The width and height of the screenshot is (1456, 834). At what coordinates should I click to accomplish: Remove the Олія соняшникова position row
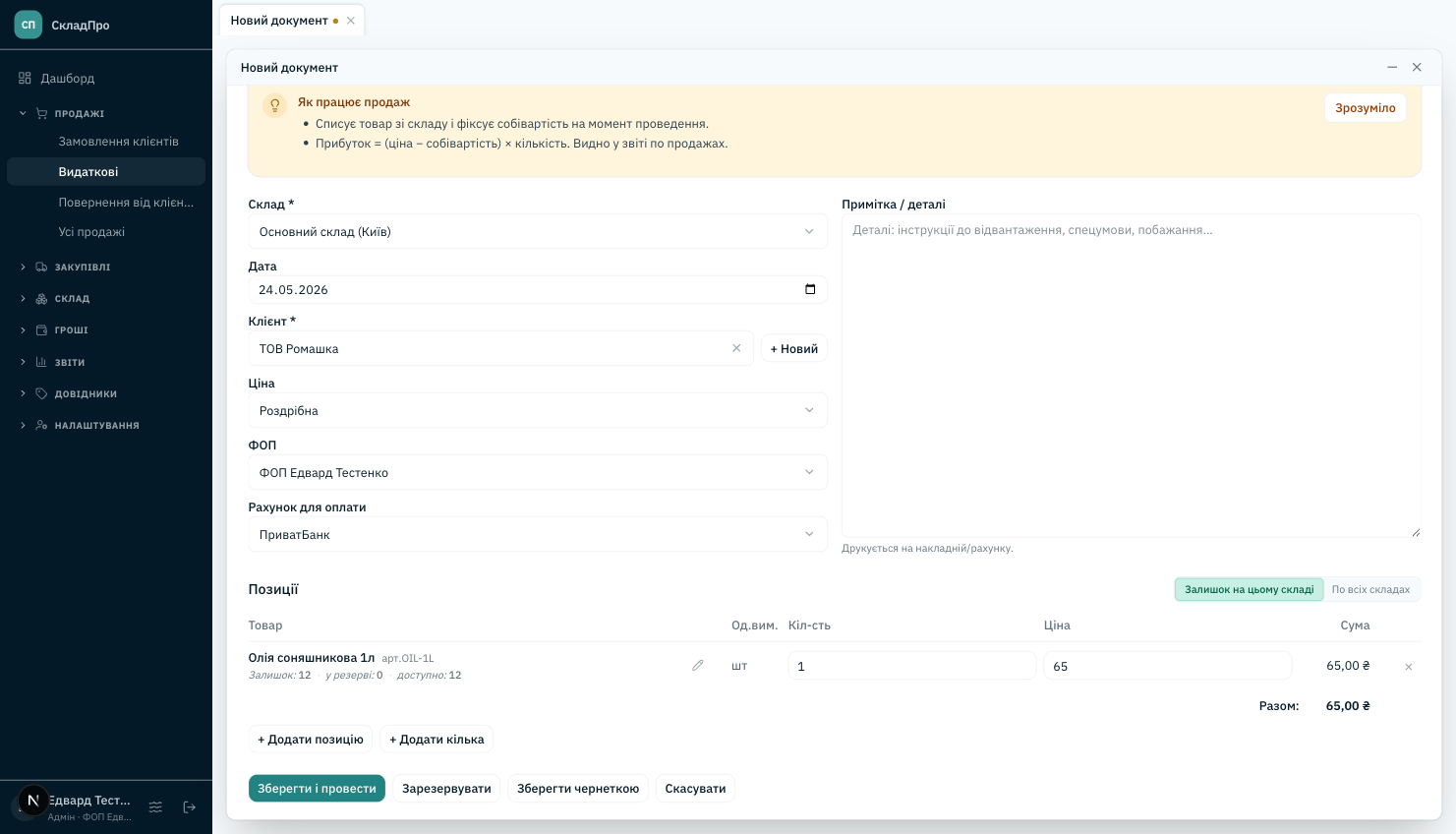[1408, 667]
